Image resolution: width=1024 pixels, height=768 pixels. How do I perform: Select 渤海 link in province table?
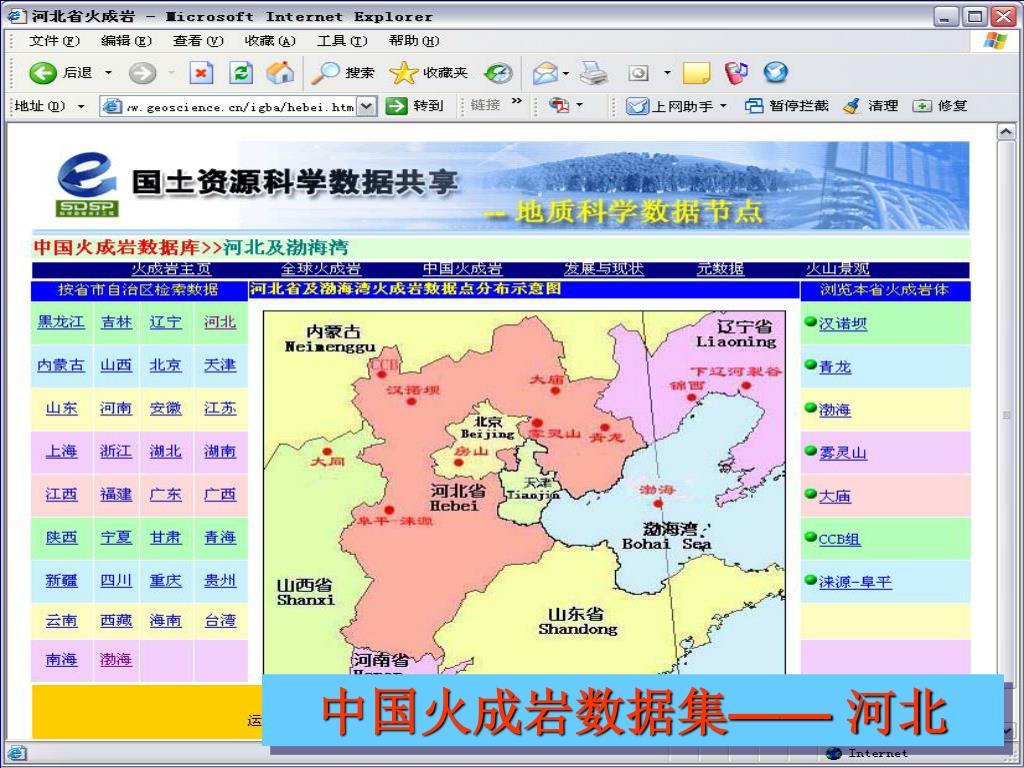click(116, 660)
